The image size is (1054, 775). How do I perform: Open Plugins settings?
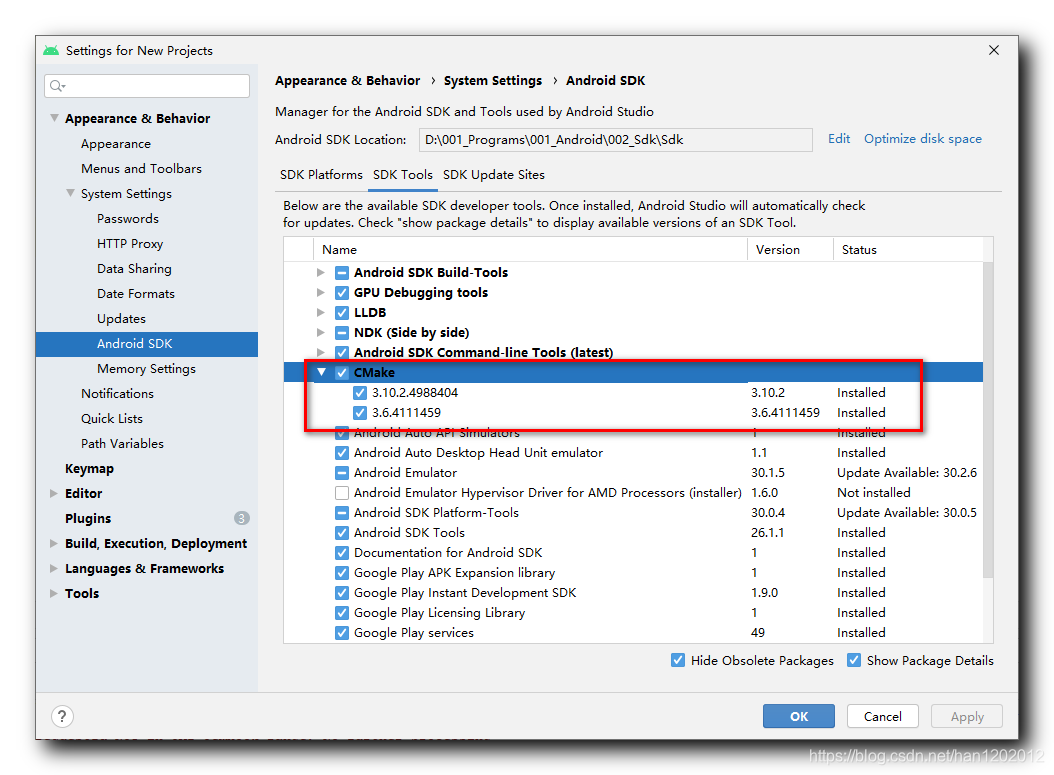[88, 518]
